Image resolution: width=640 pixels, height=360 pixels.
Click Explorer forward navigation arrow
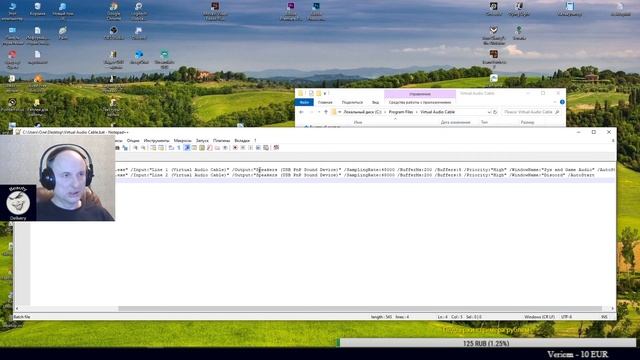[x=311, y=112]
